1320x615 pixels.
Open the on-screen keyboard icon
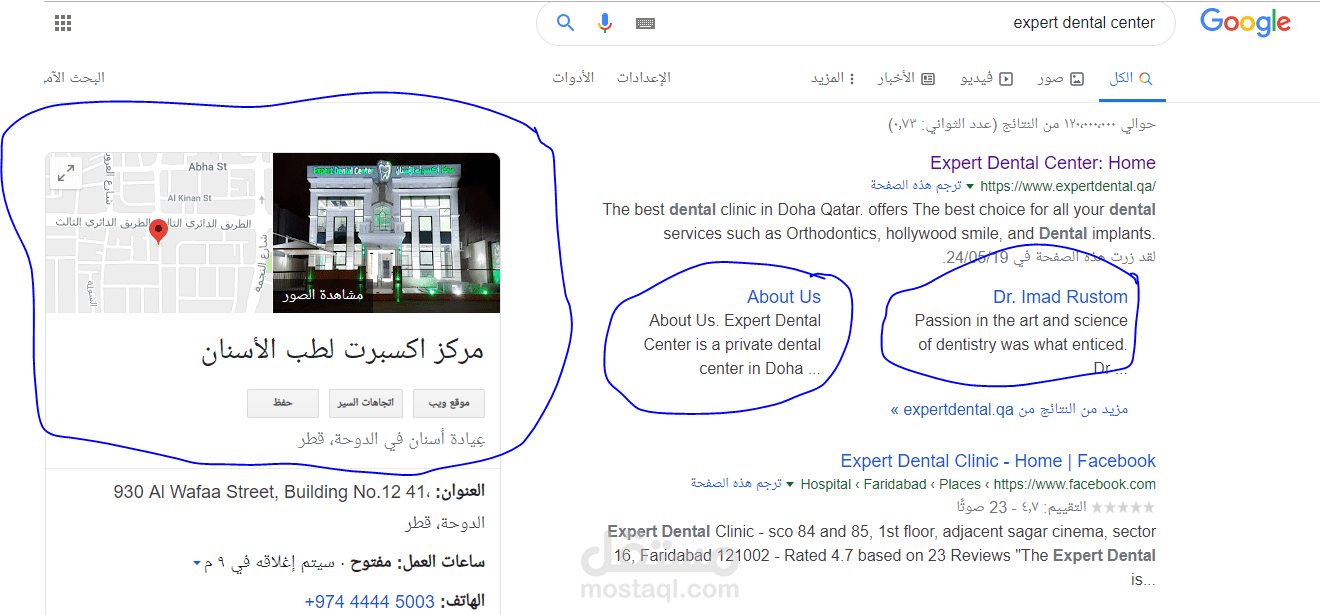[646, 23]
